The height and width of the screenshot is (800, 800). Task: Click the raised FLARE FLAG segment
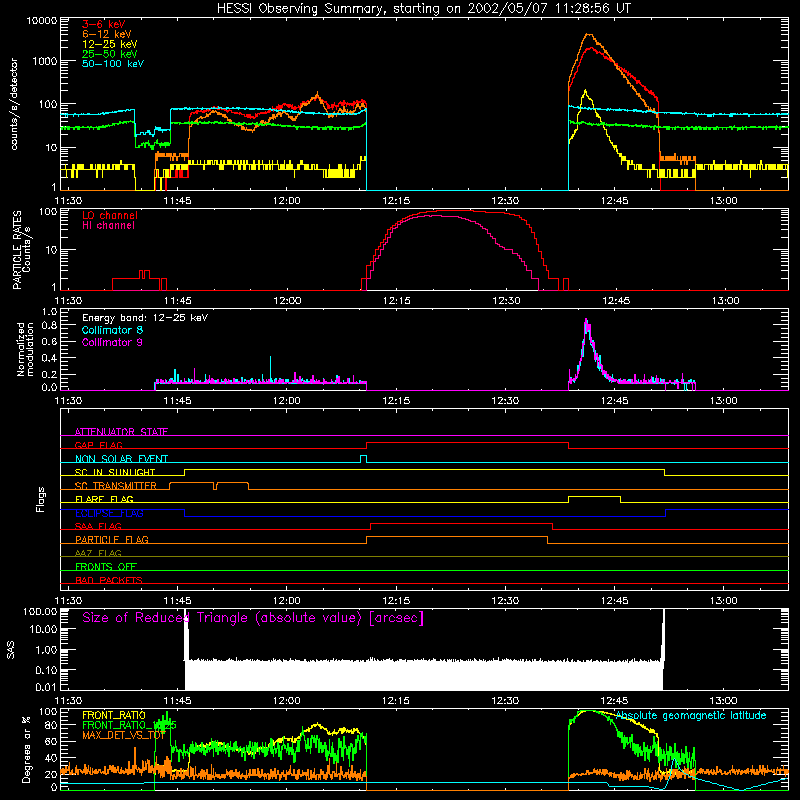594,496
